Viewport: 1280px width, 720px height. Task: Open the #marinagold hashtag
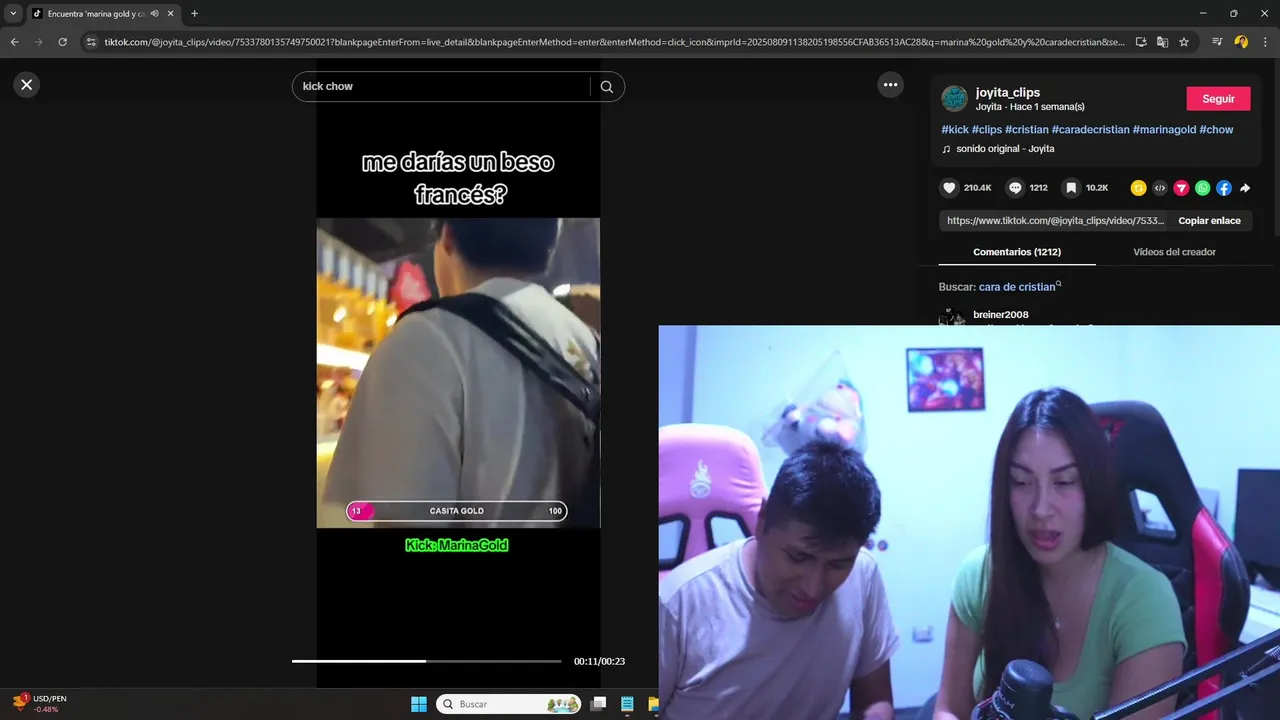click(1164, 130)
